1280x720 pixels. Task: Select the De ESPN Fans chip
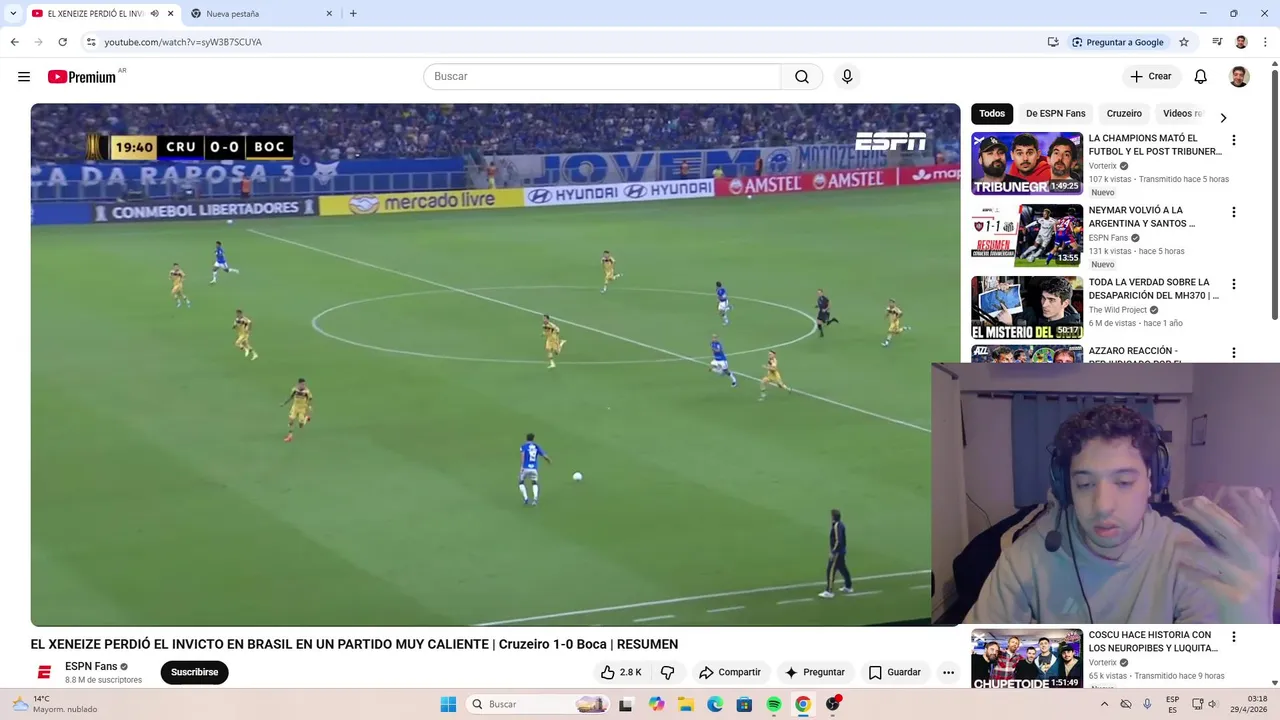coord(1055,113)
